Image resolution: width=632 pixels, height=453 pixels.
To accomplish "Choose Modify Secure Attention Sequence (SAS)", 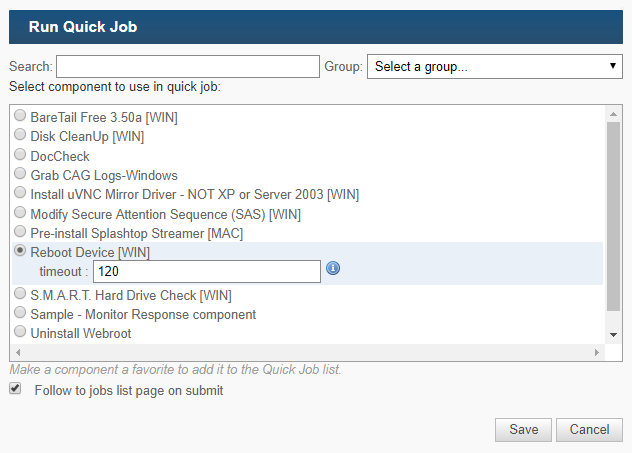I will [20, 212].
